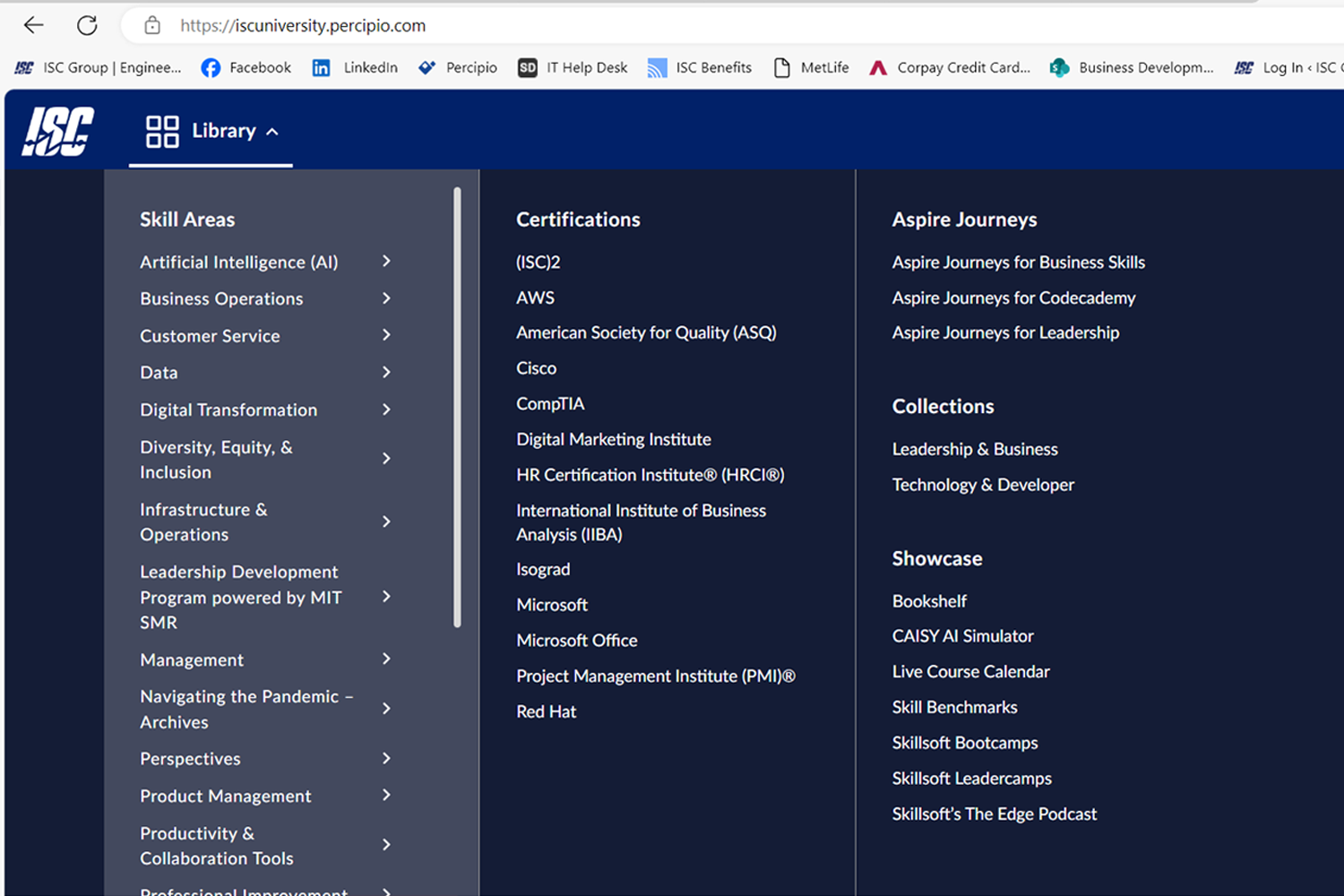This screenshot has height=896, width=1344.
Task: Click the site lock icon in address bar
Action: pyautogui.click(x=152, y=25)
